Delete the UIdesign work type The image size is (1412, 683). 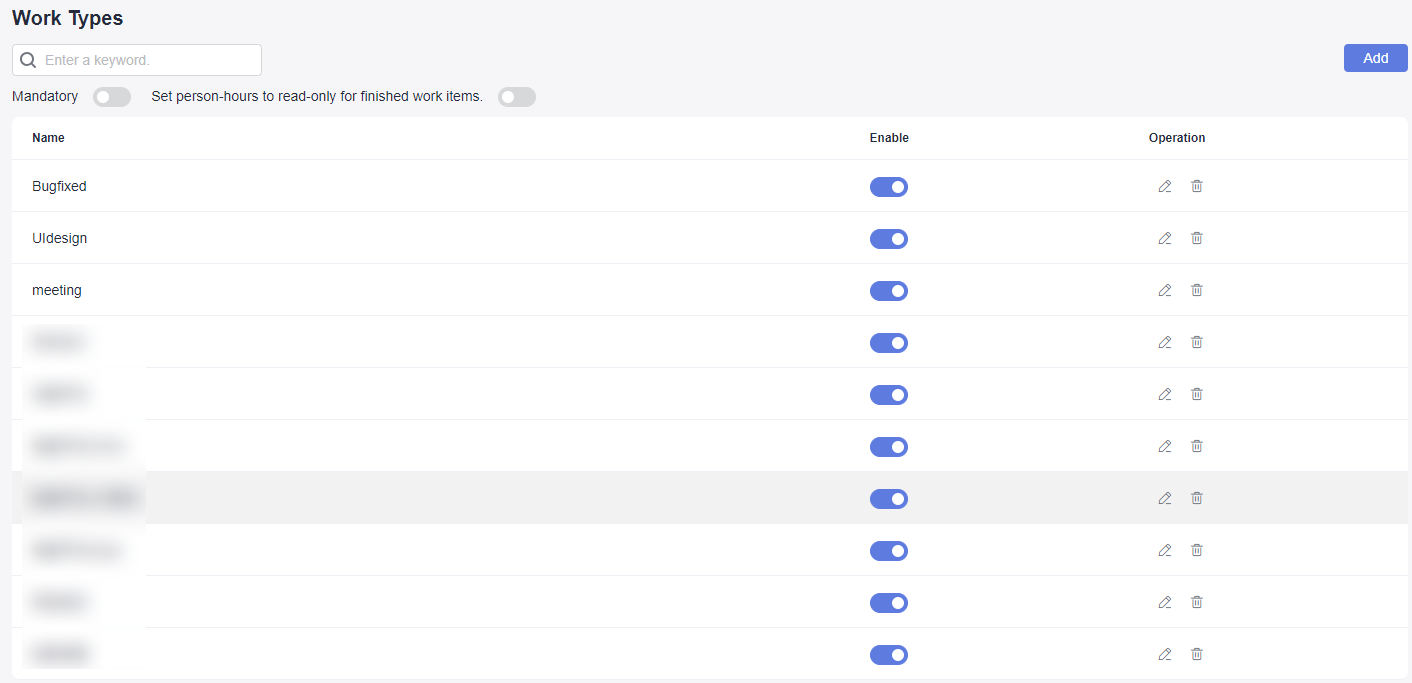tap(1196, 238)
